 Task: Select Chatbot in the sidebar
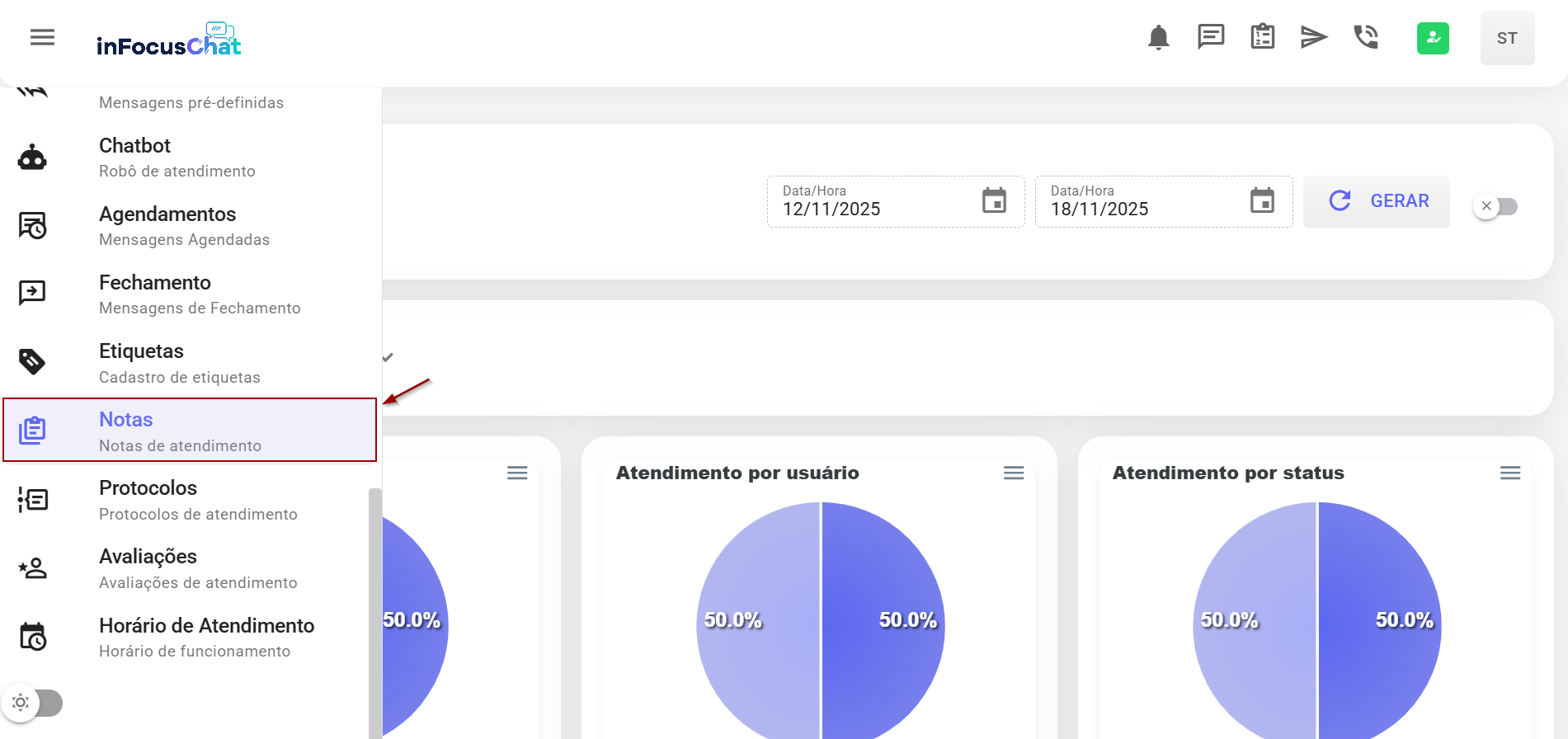pos(190,157)
